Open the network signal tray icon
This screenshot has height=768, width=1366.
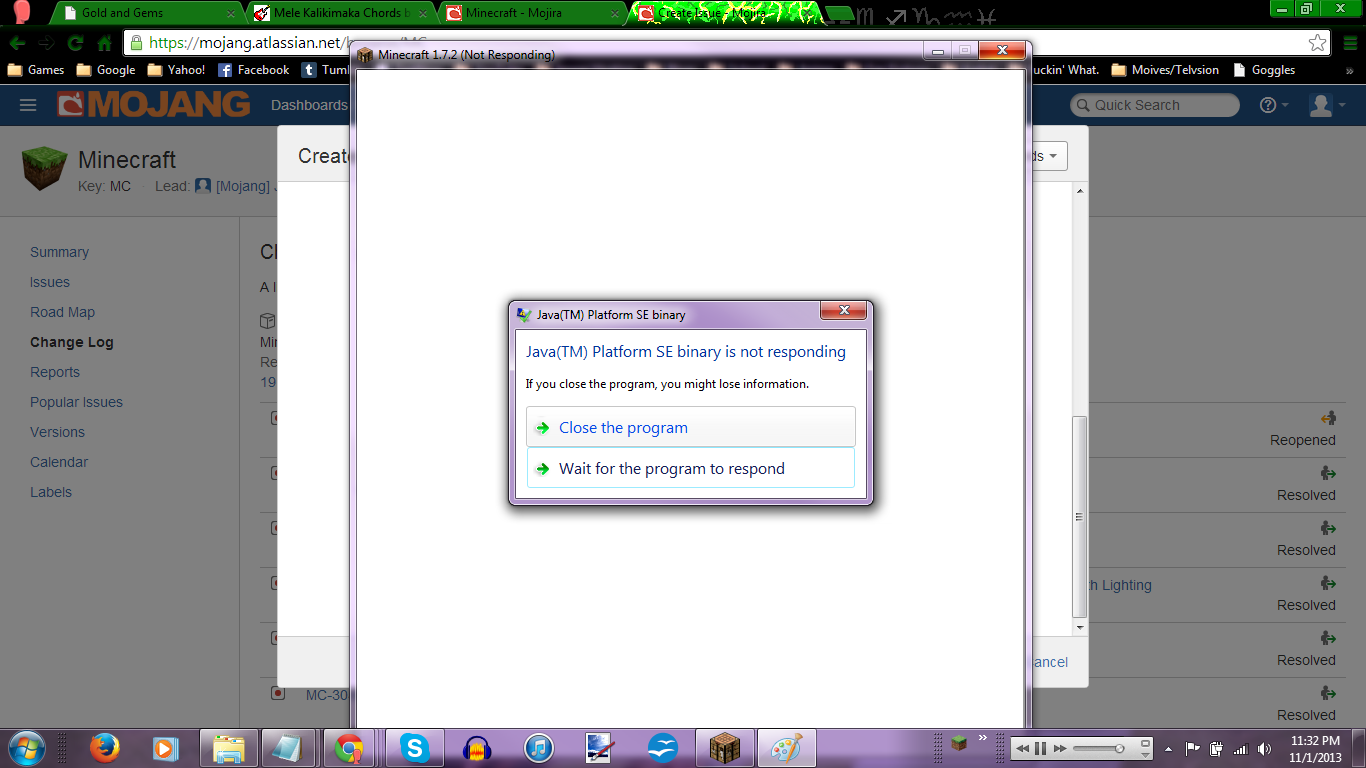pyautogui.click(x=1241, y=748)
